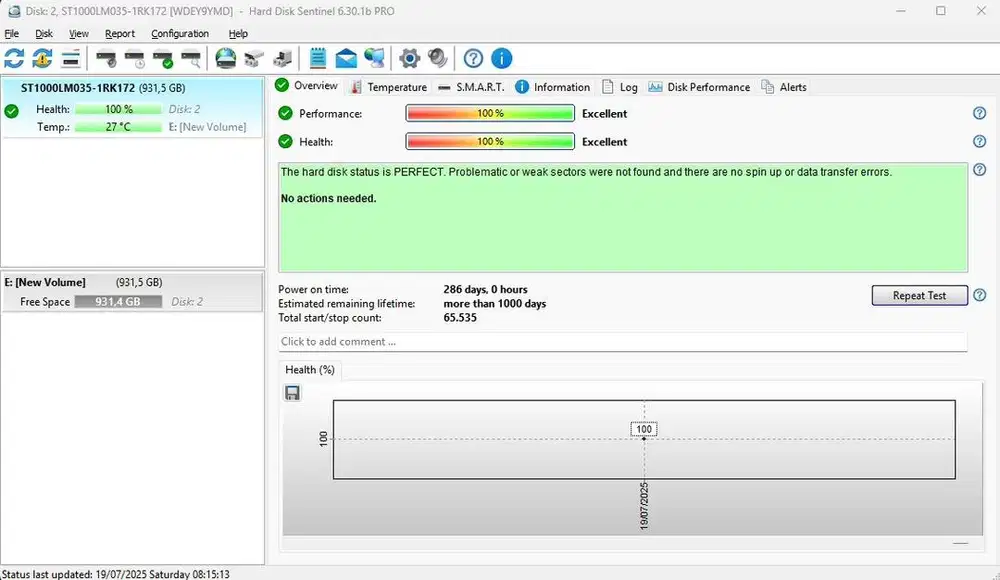Click the 'Click to add comment' field
1000x580 pixels.
pyautogui.click(x=623, y=342)
